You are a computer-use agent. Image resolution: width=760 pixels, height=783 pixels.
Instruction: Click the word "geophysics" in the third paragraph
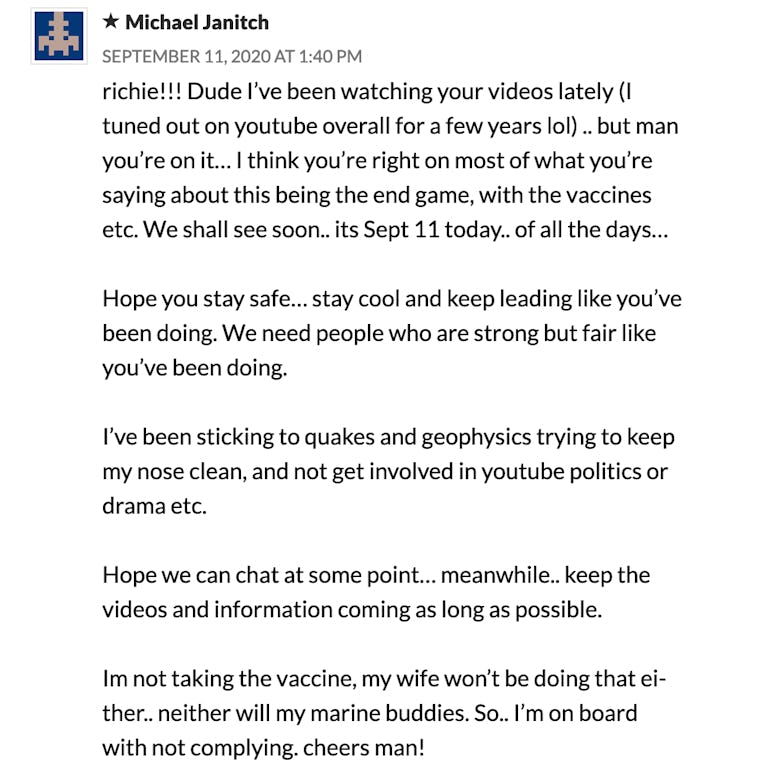tap(410, 437)
